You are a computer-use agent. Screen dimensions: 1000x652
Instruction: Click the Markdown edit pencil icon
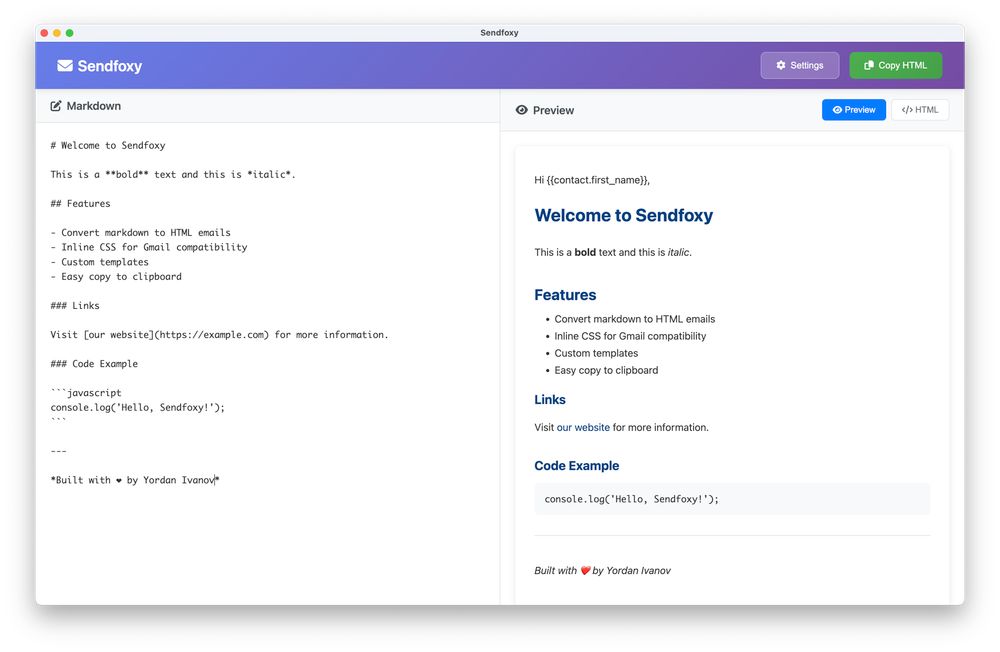tap(56, 106)
